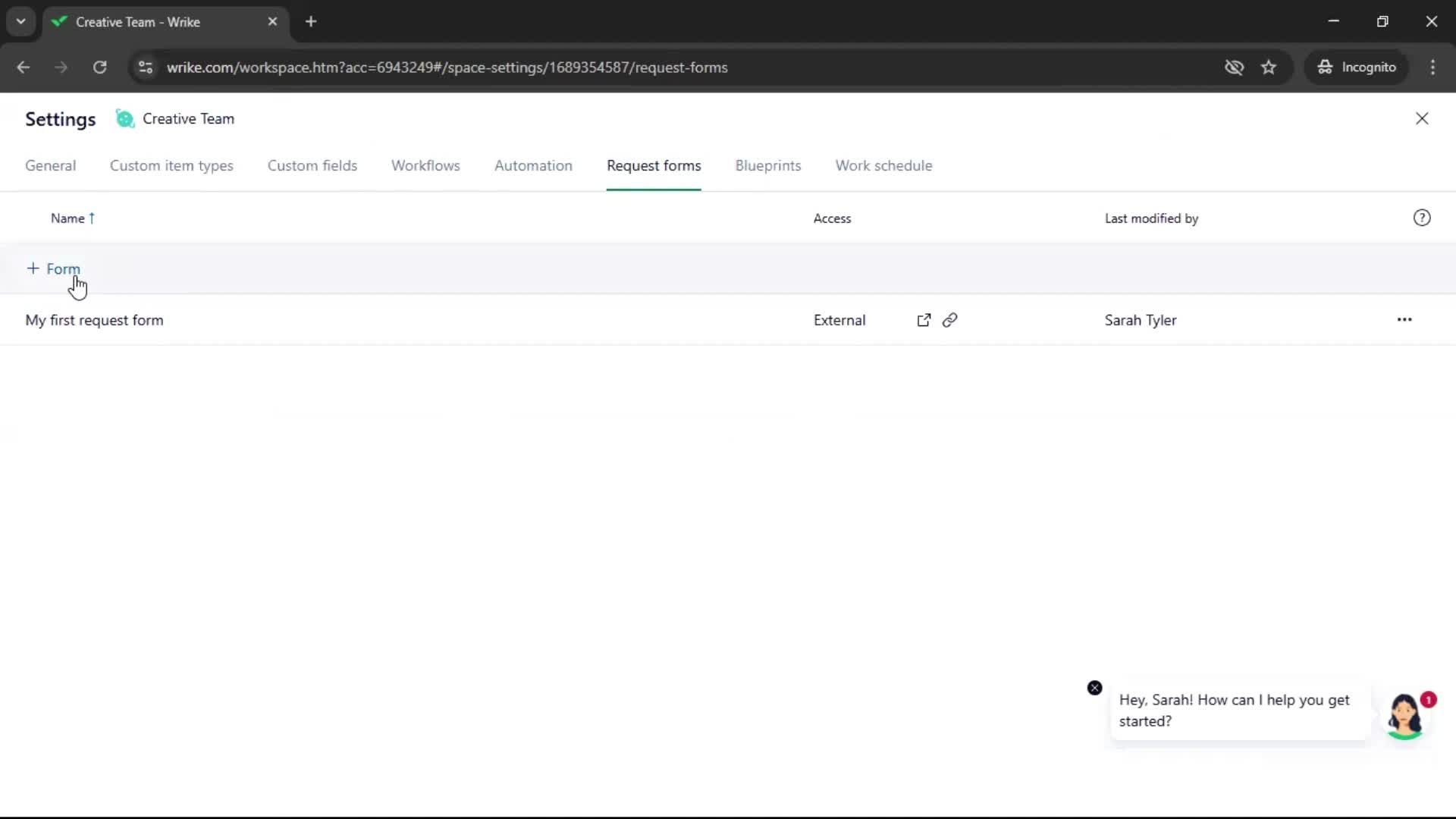Close the Settings panel with X
This screenshot has height=819, width=1456.
(x=1422, y=119)
